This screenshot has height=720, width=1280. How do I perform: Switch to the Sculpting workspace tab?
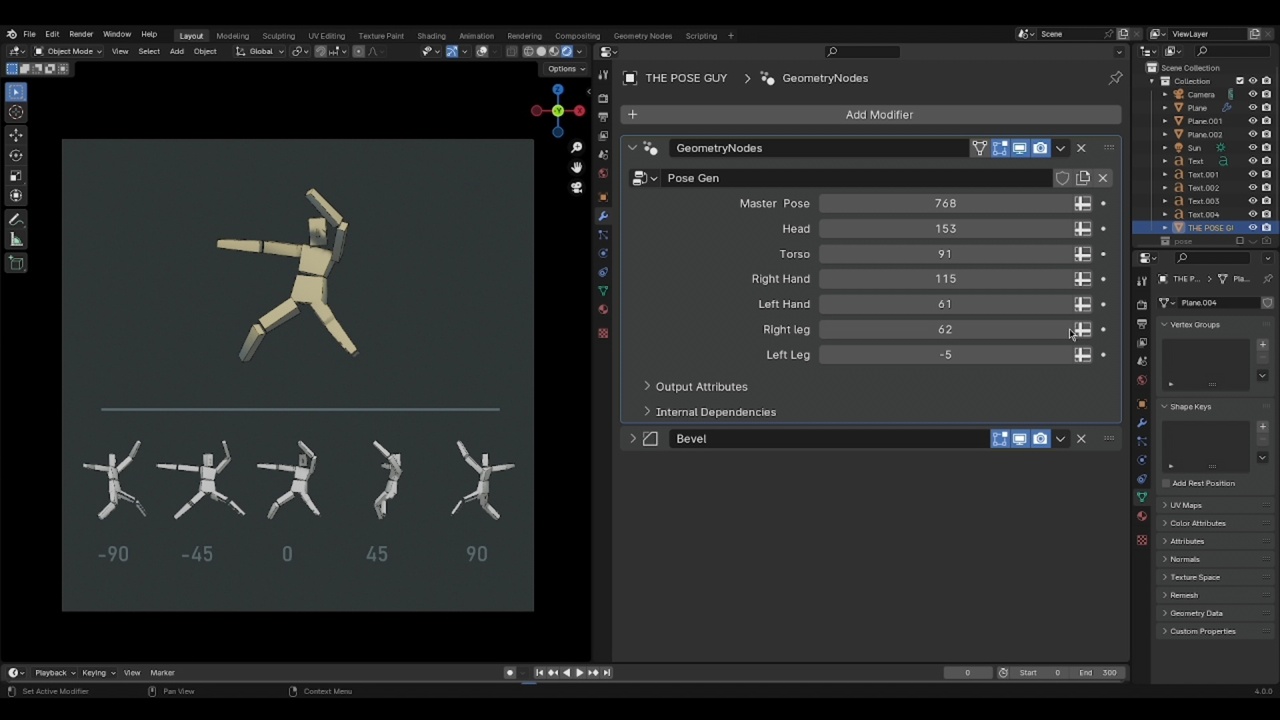(278, 36)
